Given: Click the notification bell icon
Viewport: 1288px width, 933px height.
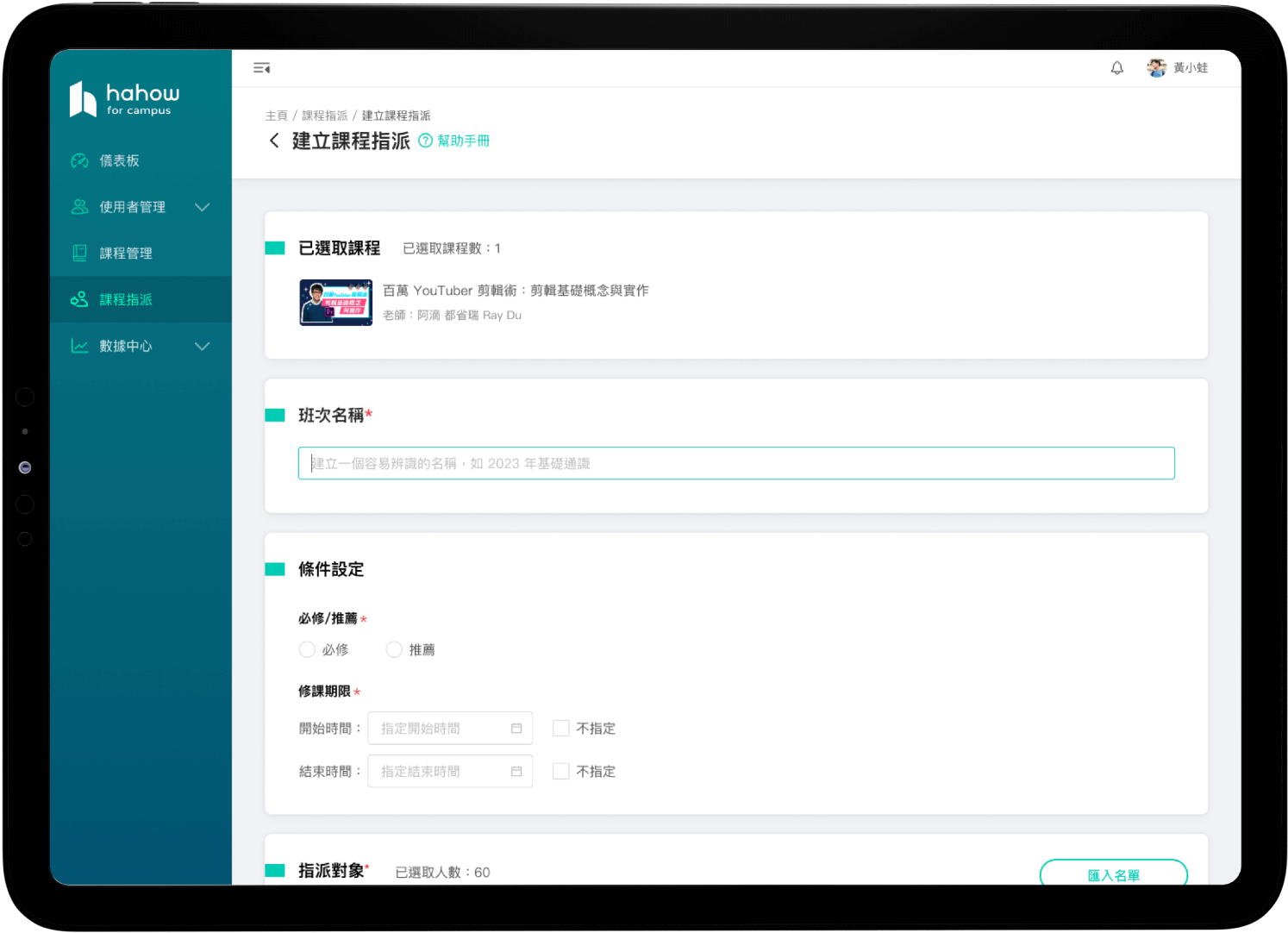Looking at the screenshot, I should pos(1116,68).
